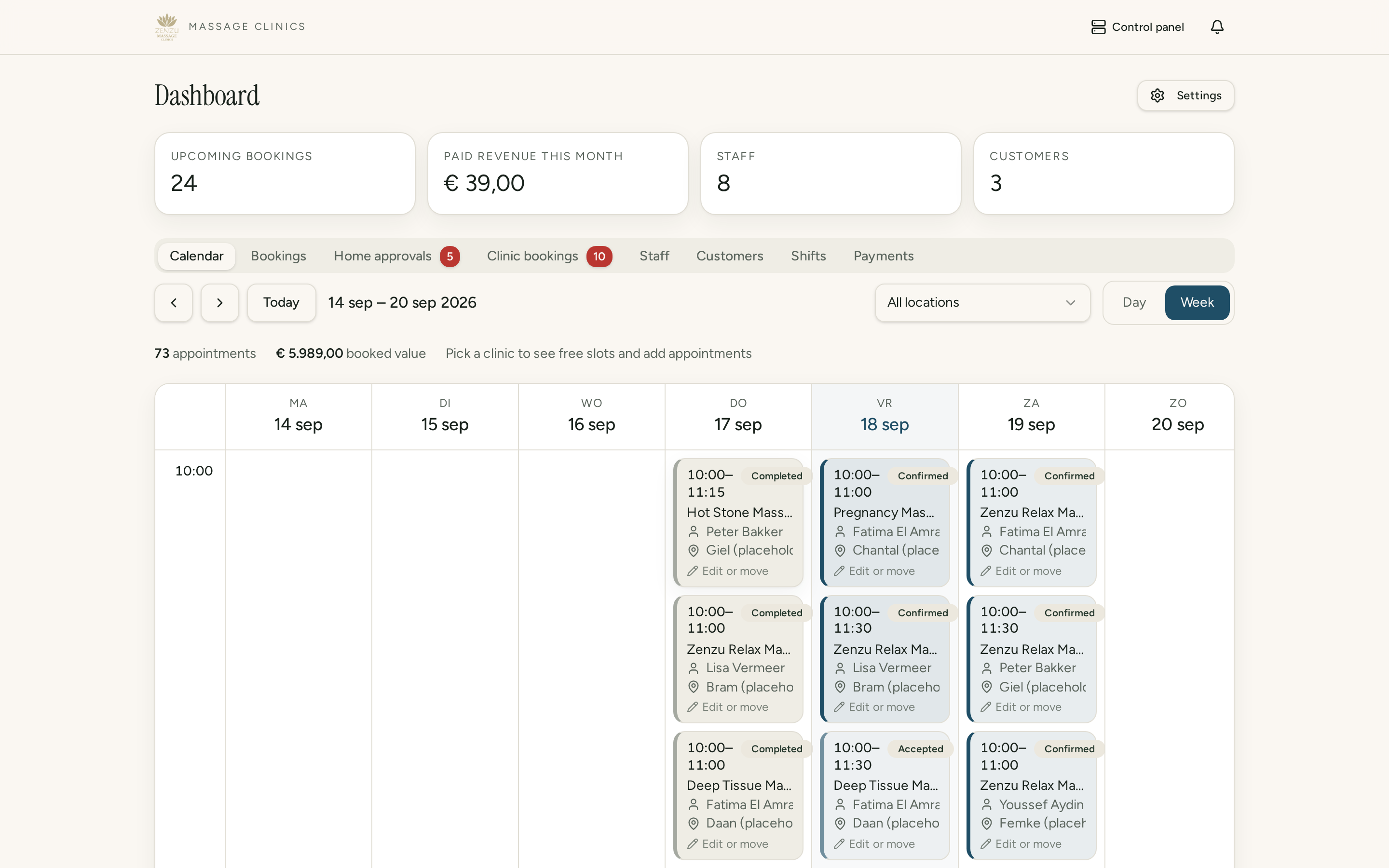Click person icon beside Lisa Vermeer on 17 sep
Viewport: 1389px width, 868px height.
(x=694, y=668)
